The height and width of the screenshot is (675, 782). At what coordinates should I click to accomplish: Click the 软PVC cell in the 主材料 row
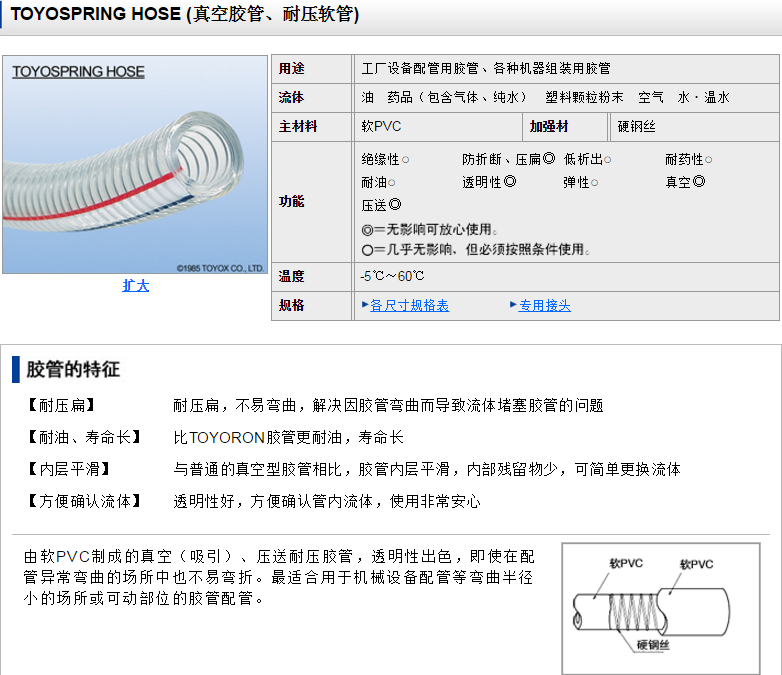tap(381, 126)
